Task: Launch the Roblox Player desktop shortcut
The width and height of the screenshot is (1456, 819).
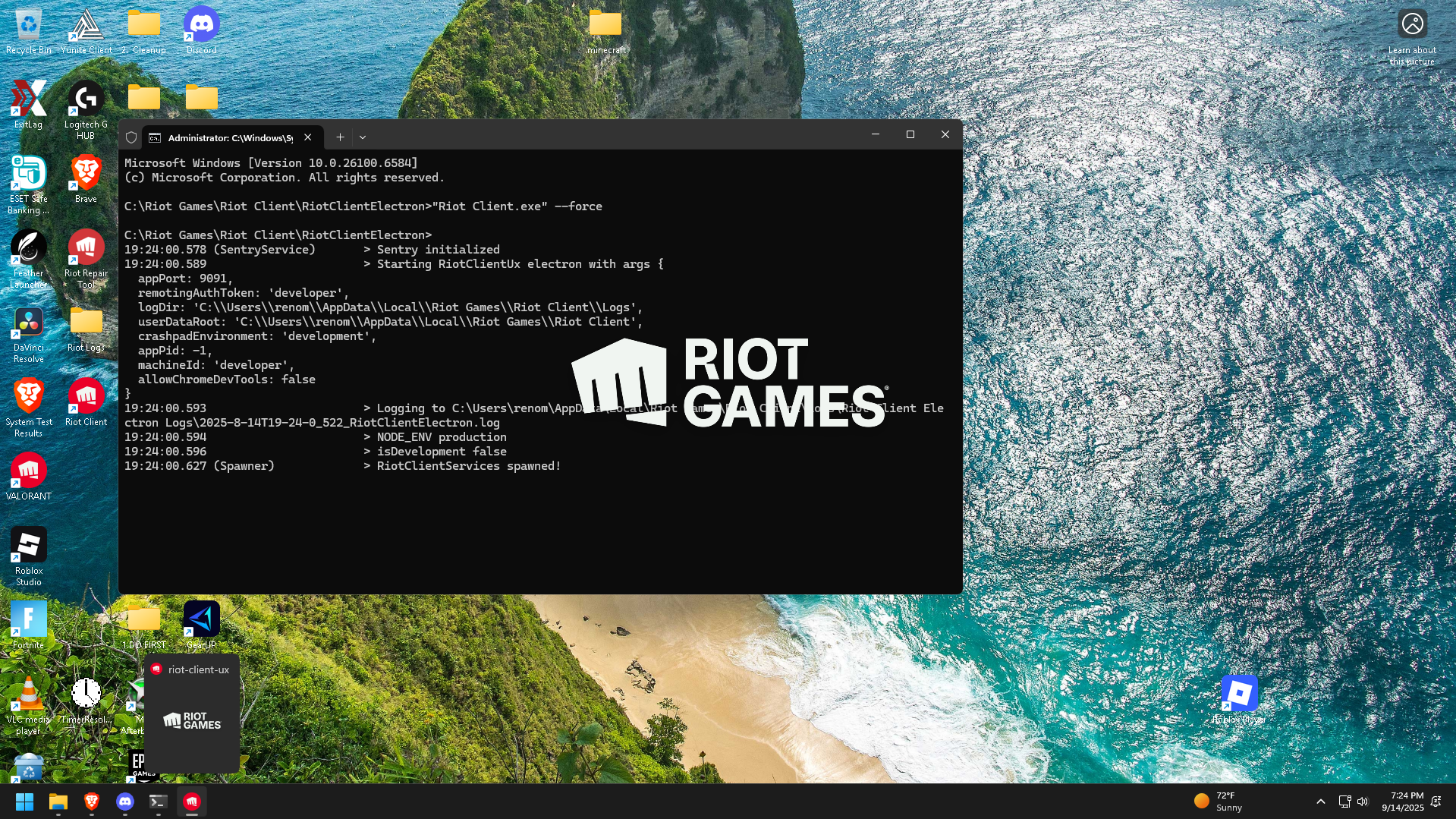Action: tap(1239, 700)
